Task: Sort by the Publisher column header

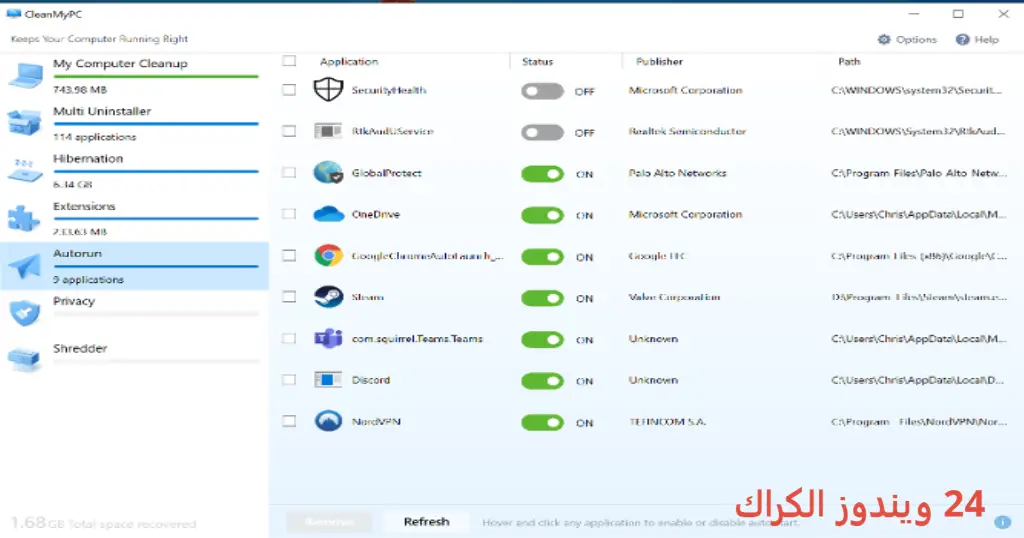Action: tap(659, 61)
